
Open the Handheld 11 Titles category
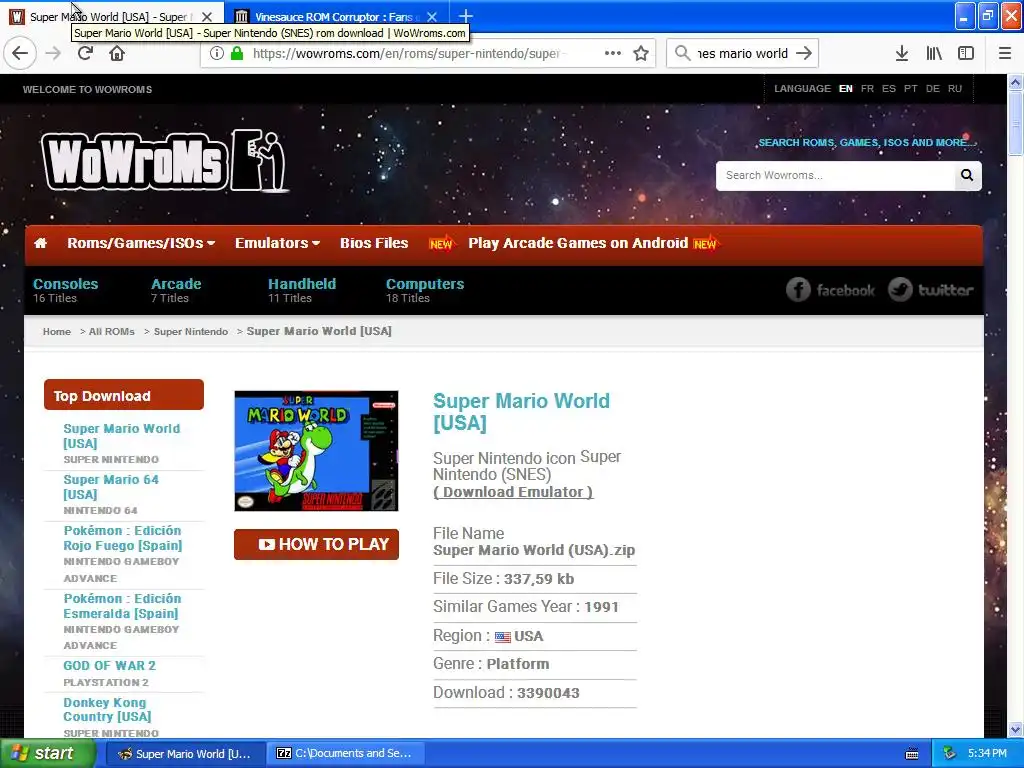click(x=302, y=290)
